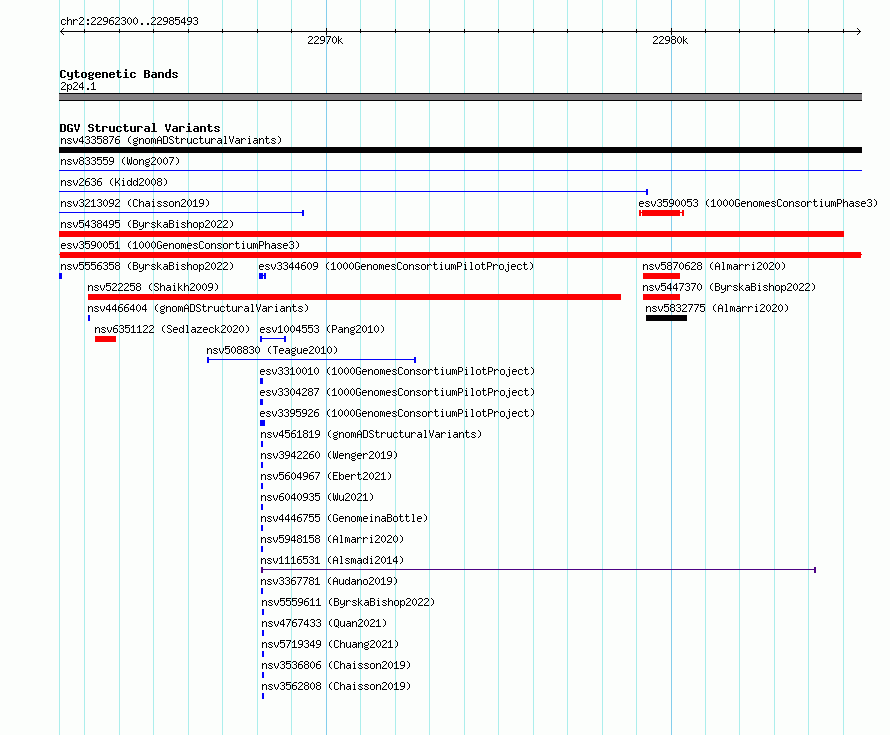Image resolution: width=890 pixels, height=735 pixels.
Task: Select the nsv3562808 (Chaisson2019) label
Action: point(336,686)
